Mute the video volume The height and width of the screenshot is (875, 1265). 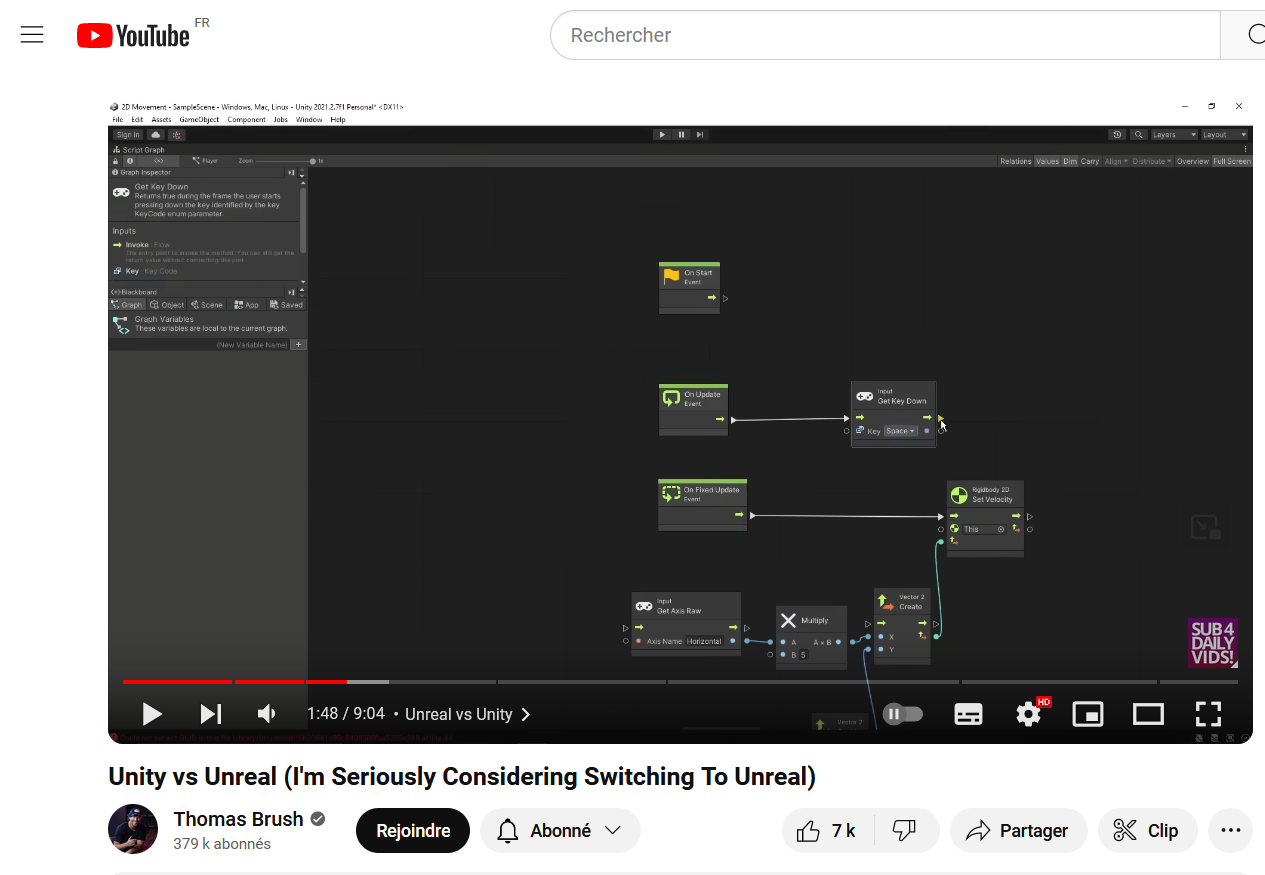tap(267, 714)
